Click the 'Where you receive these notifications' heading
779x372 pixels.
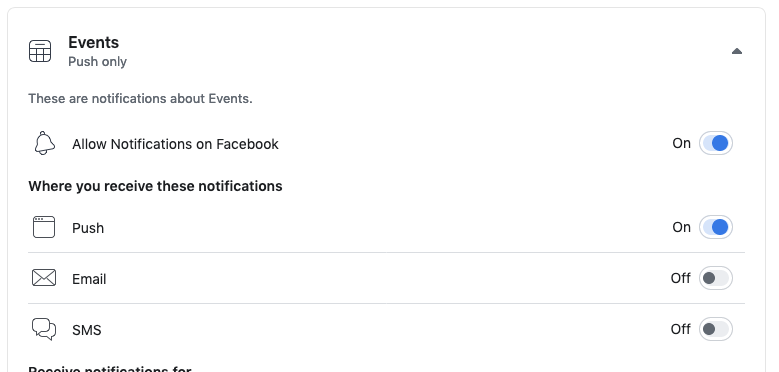click(x=155, y=186)
